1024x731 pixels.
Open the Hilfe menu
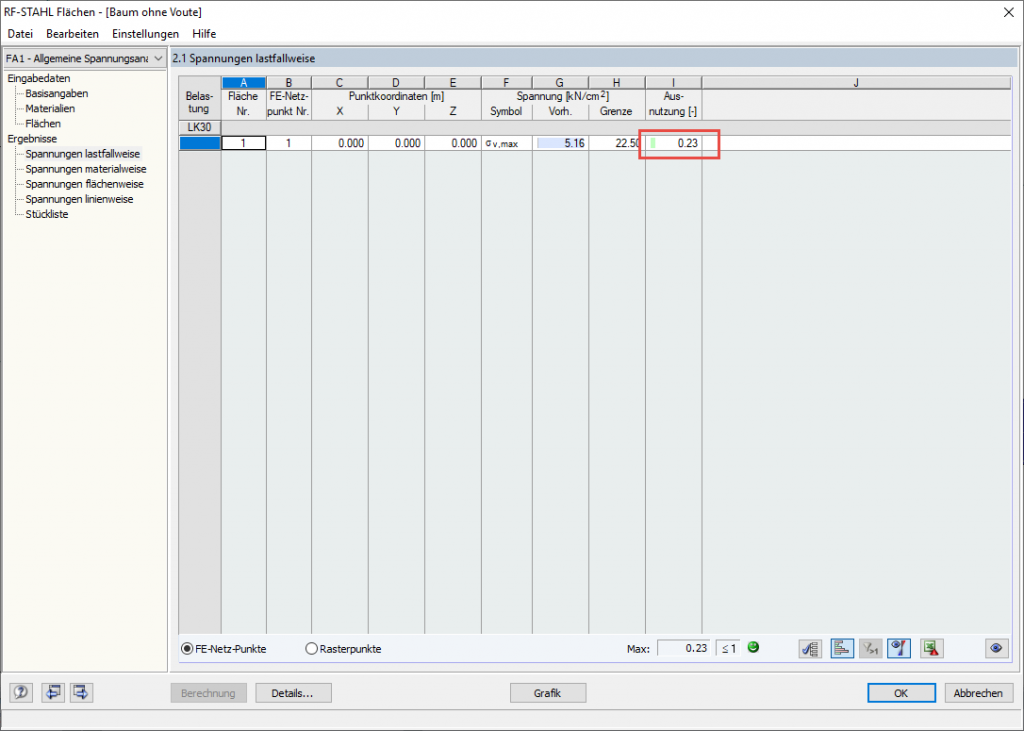(x=204, y=33)
